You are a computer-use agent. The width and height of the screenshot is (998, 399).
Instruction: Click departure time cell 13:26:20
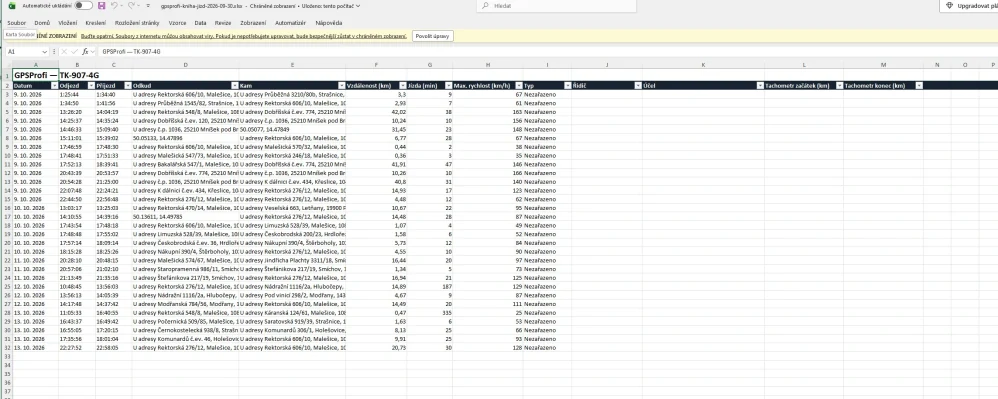pyautogui.click(x=77, y=111)
